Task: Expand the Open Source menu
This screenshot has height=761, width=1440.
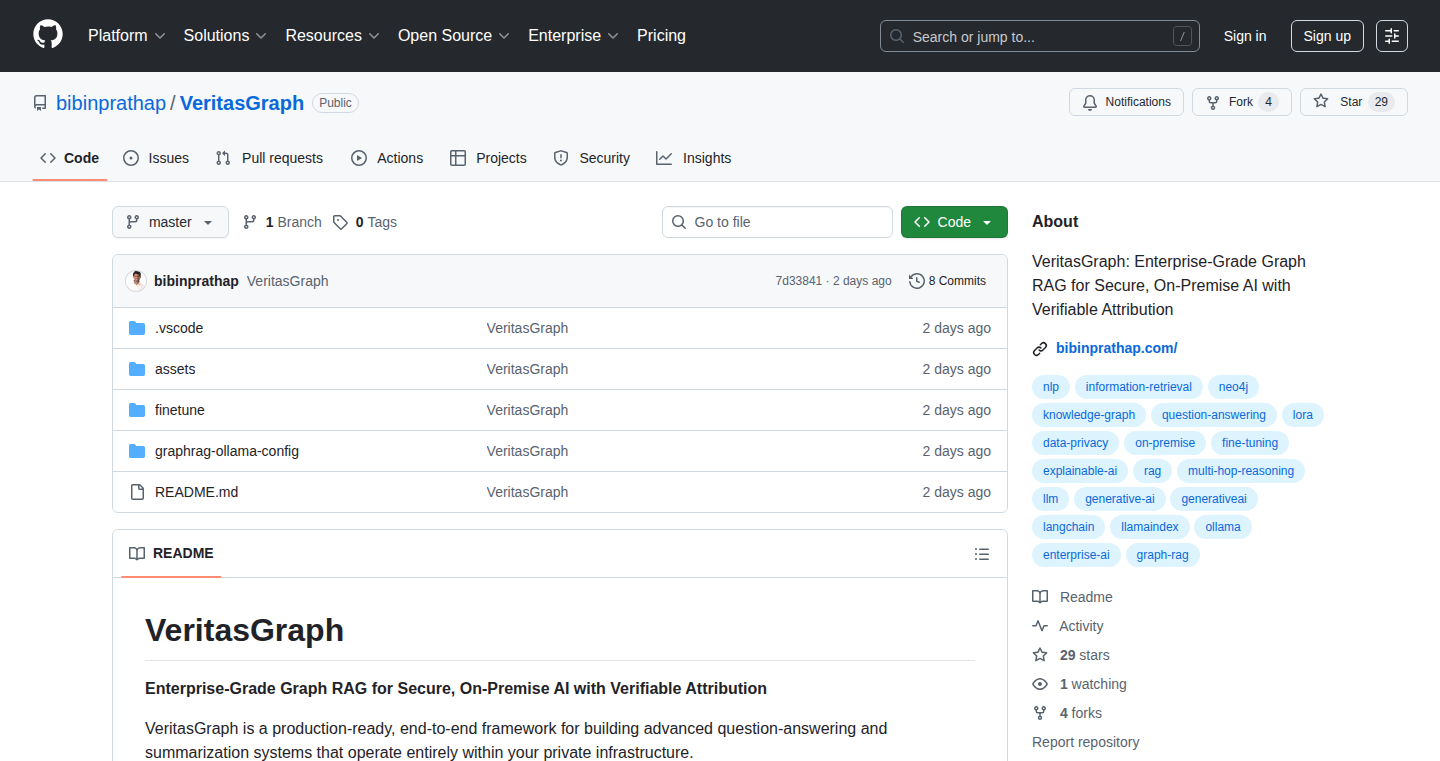Action: [454, 35]
